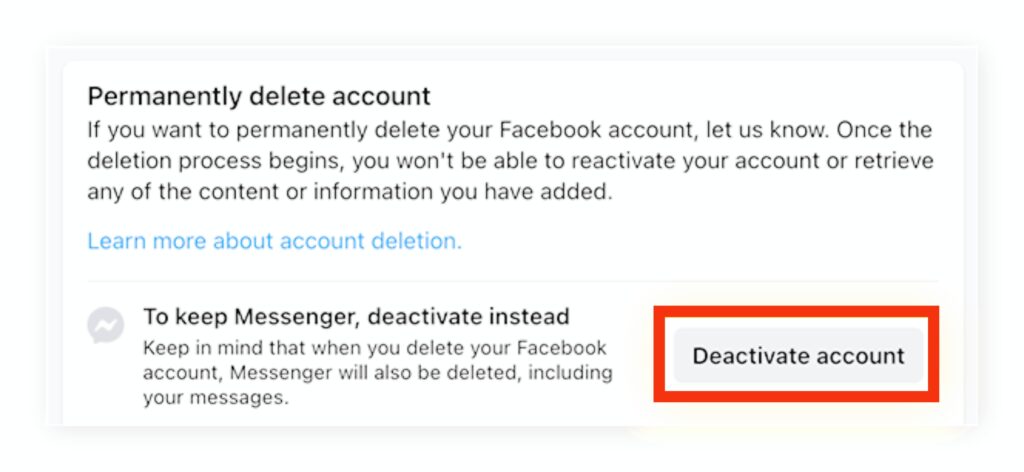Click the your messages. text line
This screenshot has width=1024, height=472.
pos(216,398)
